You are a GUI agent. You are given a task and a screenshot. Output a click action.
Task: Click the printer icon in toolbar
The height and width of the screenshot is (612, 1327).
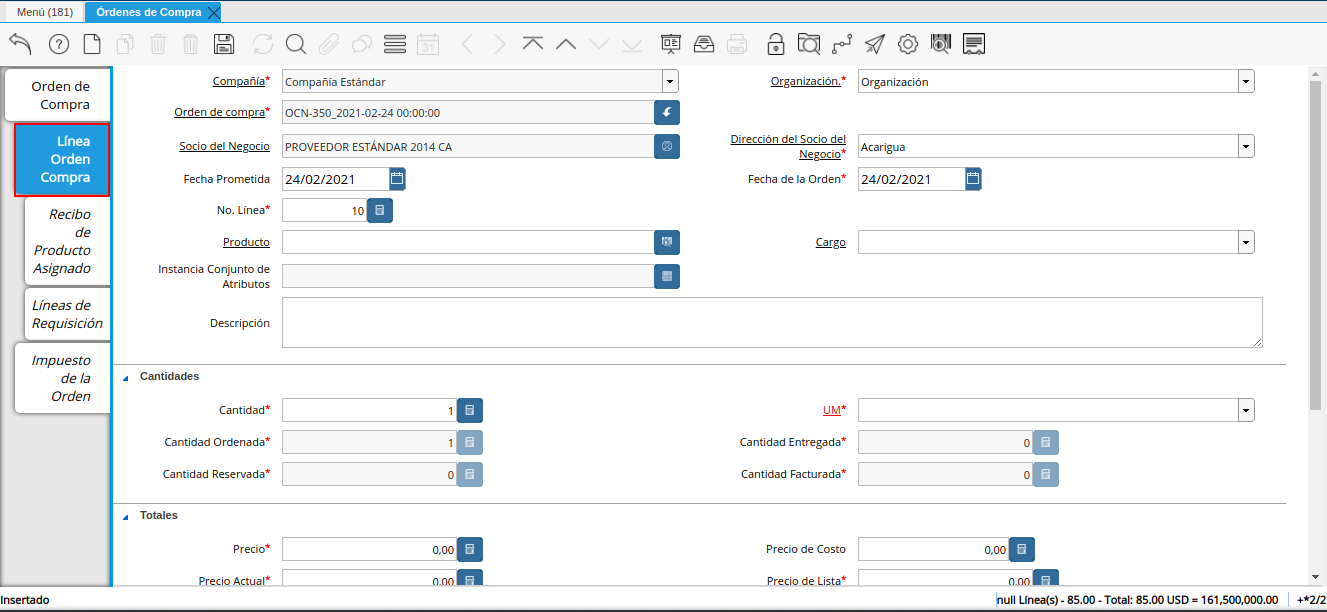click(x=737, y=44)
